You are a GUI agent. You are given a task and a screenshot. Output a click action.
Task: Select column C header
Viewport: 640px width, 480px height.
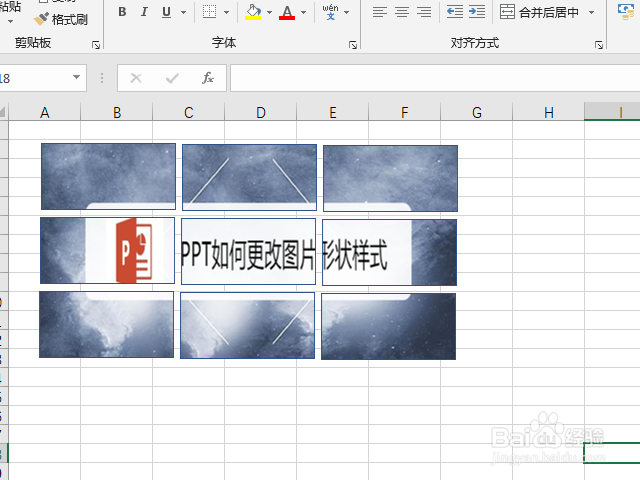[189, 112]
